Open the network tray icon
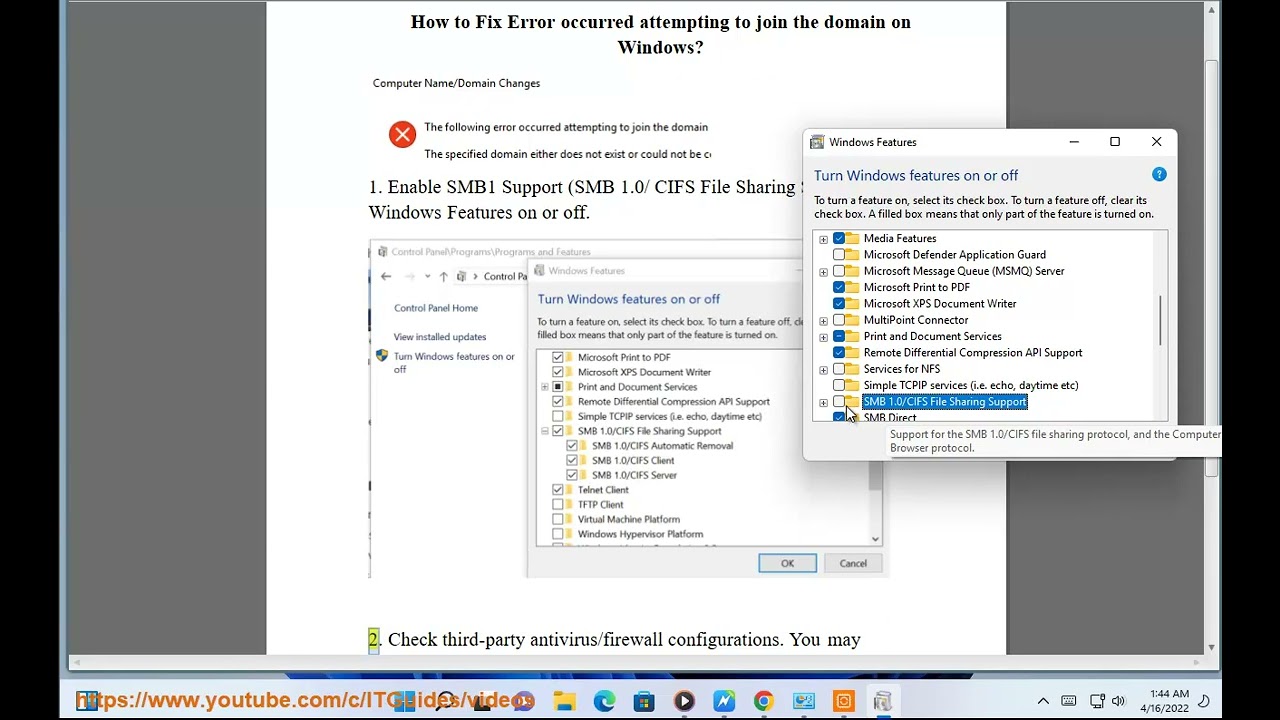 pyautogui.click(x=1097, y=701)
